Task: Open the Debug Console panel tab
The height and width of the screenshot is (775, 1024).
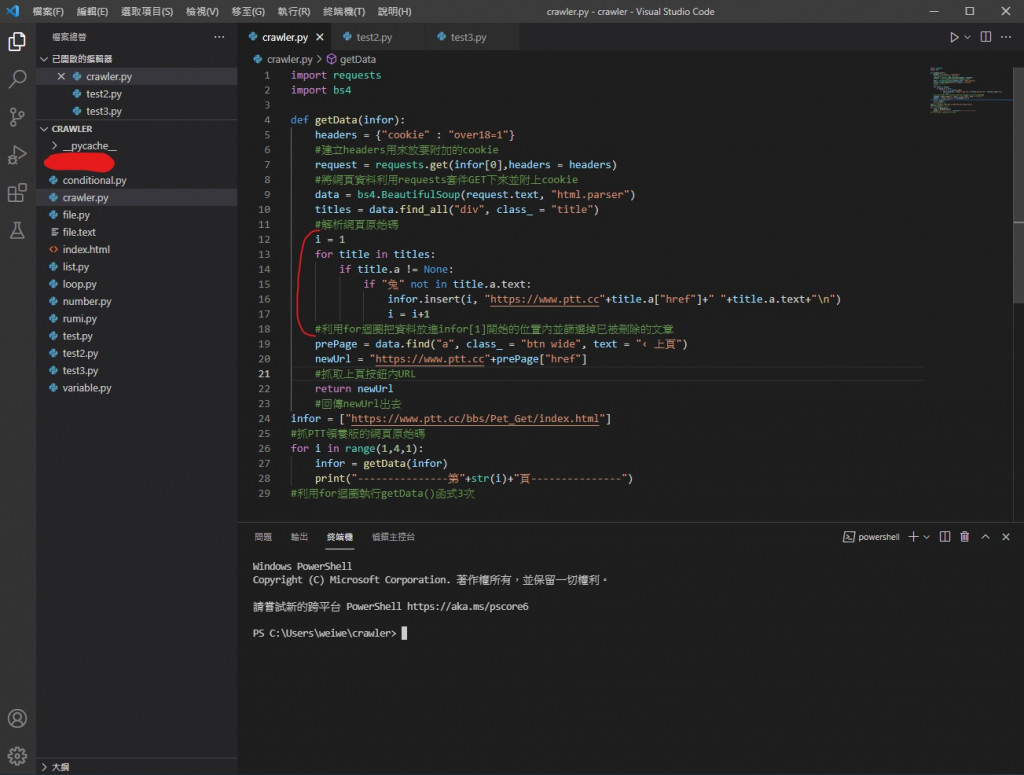Action: (x=393, y=537)
